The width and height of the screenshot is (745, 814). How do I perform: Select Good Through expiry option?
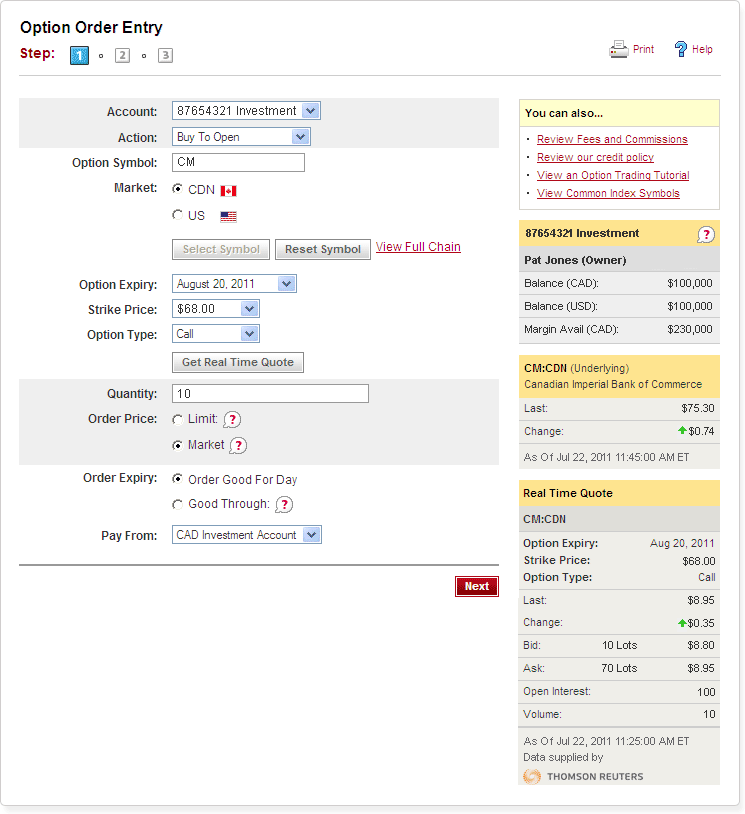click(178, 504)
